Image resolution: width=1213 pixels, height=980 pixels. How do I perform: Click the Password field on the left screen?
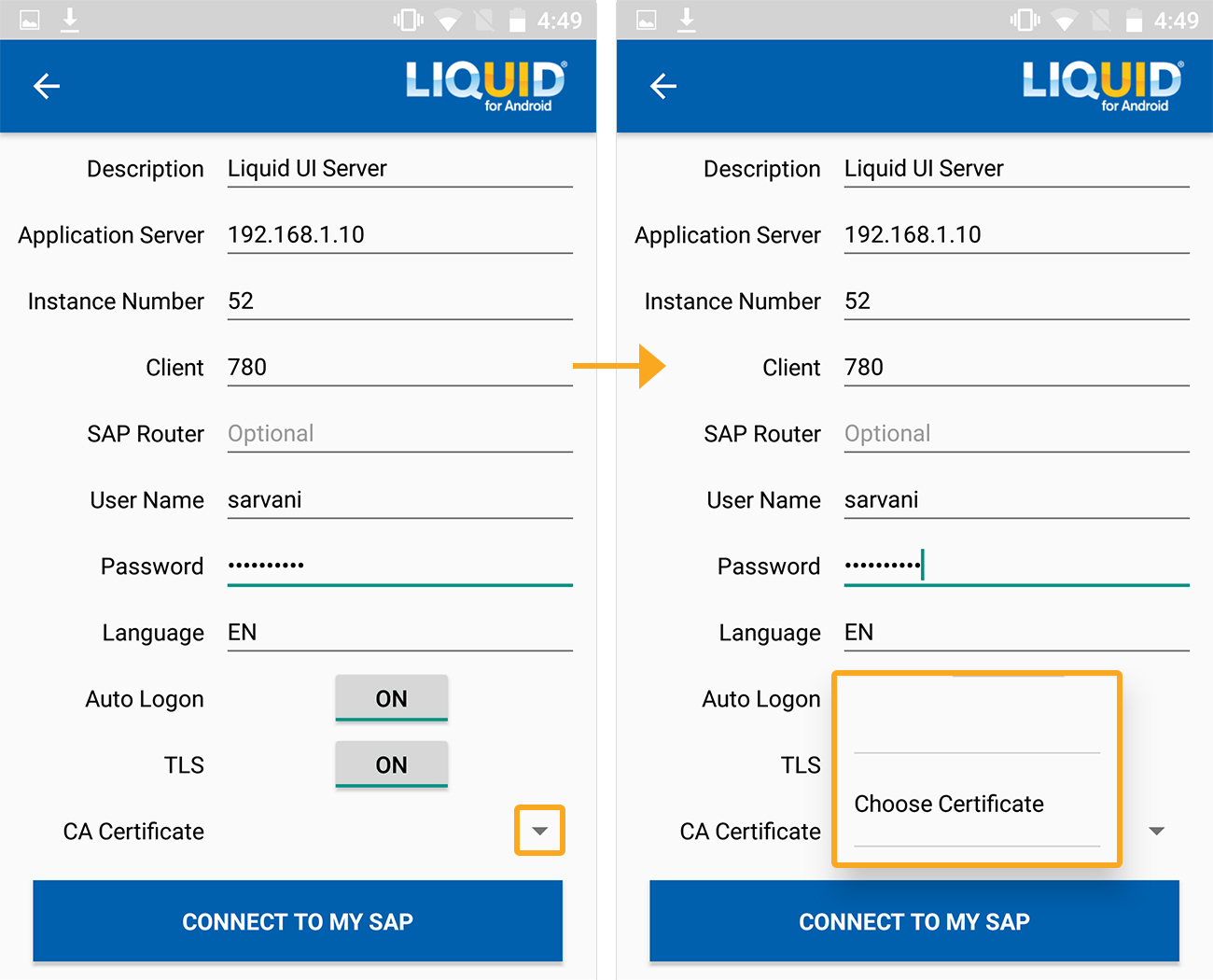coord(399,566)
